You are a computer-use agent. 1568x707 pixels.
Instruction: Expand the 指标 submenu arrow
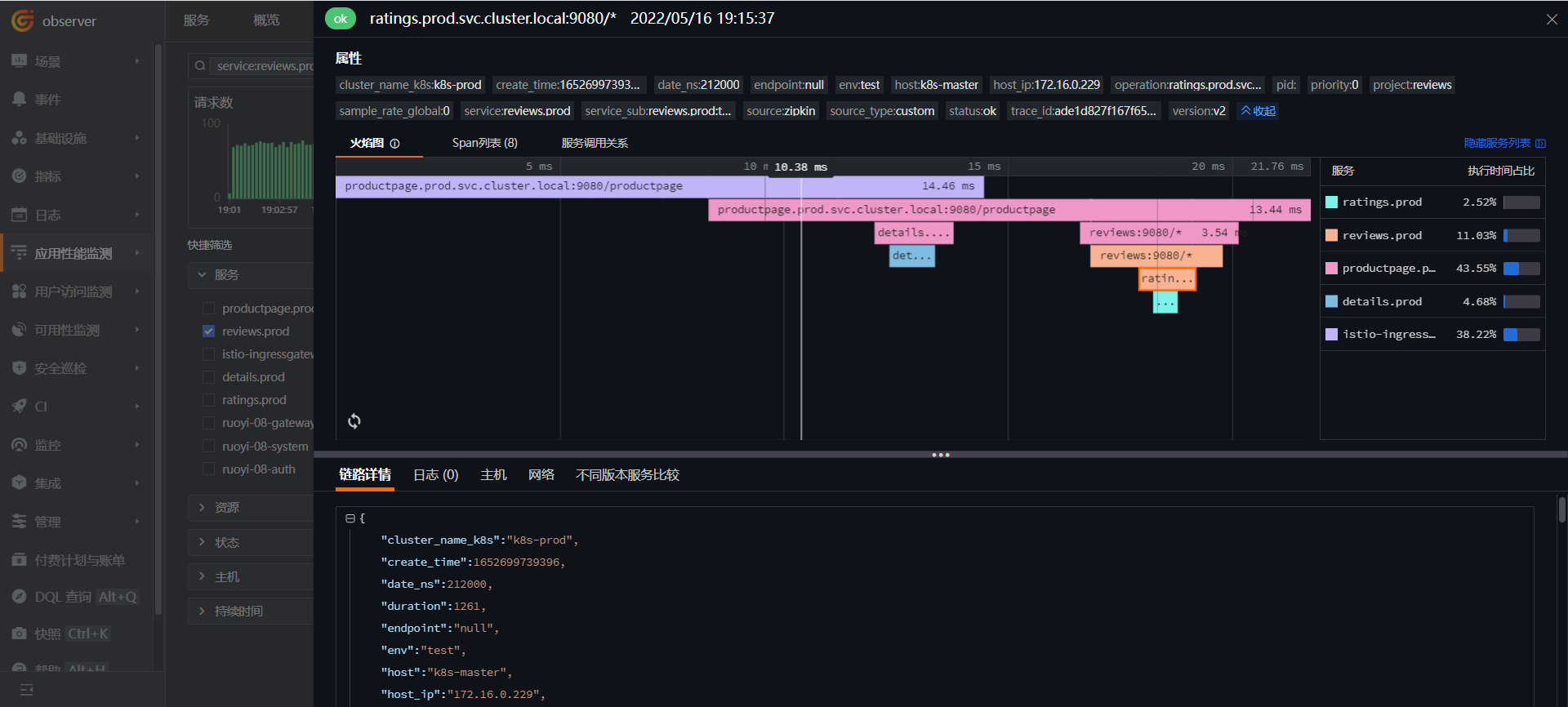coord(137,176)
